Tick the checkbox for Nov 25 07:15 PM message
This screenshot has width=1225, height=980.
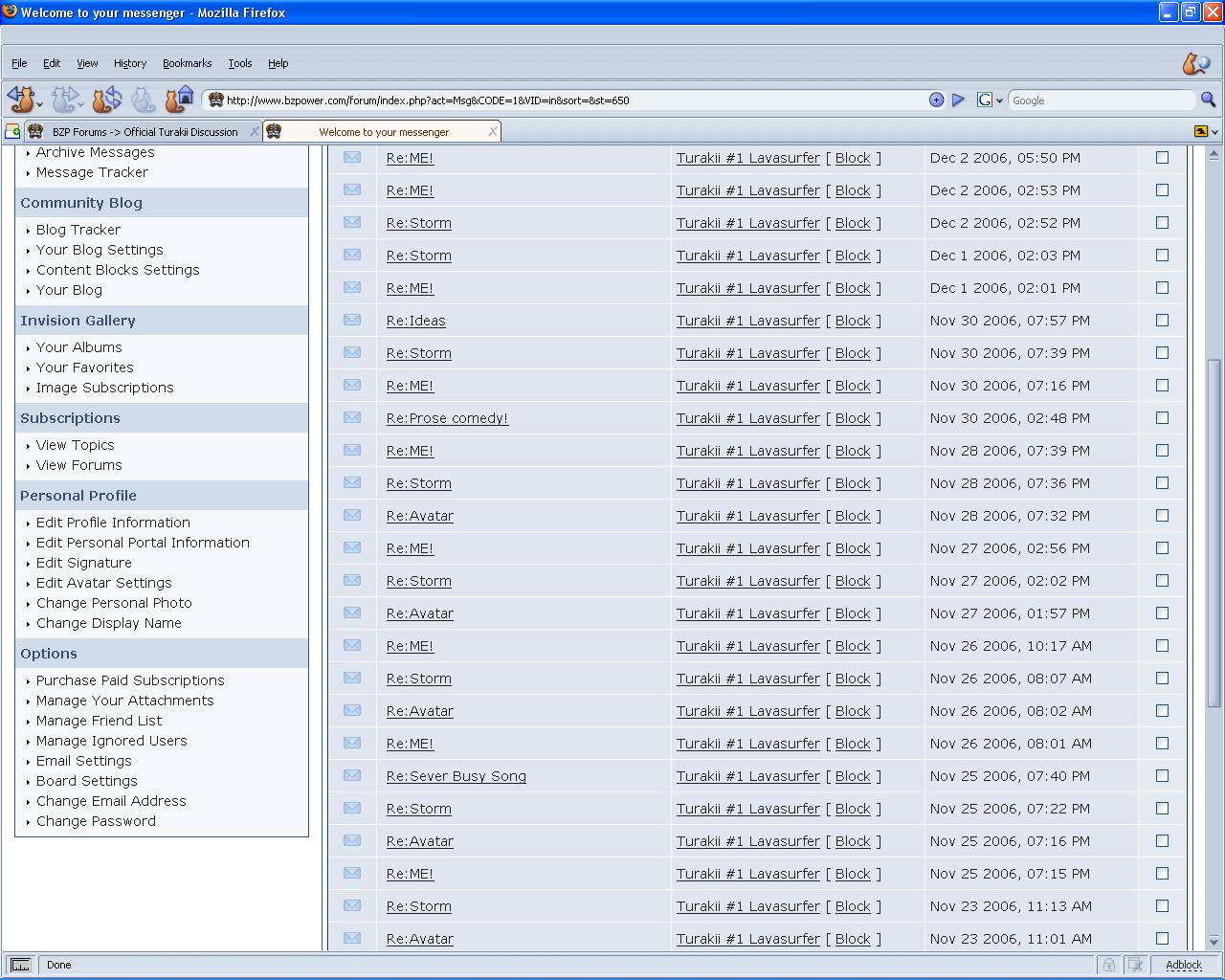1163,874
